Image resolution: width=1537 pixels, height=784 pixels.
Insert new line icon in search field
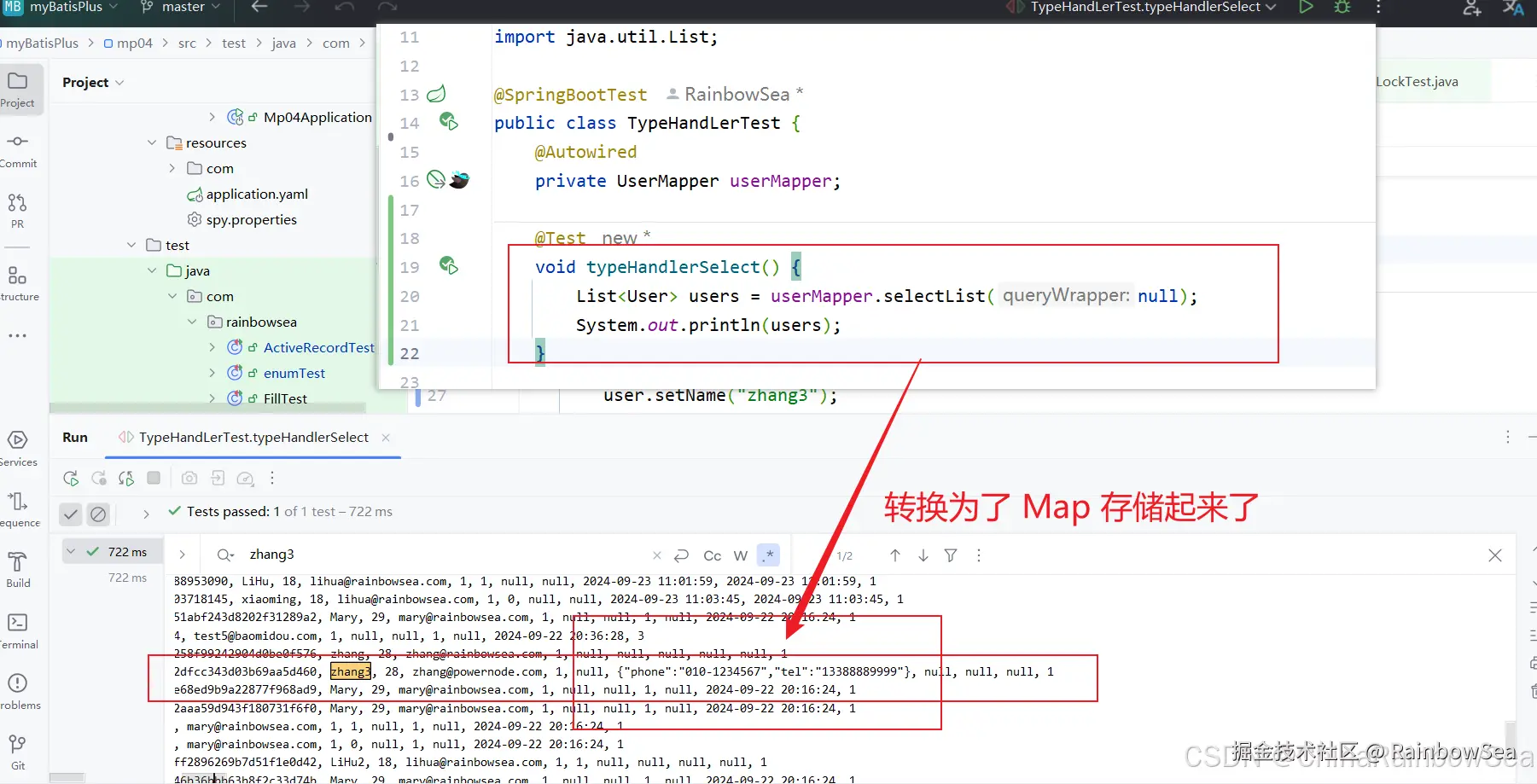(x=681, y=555)
